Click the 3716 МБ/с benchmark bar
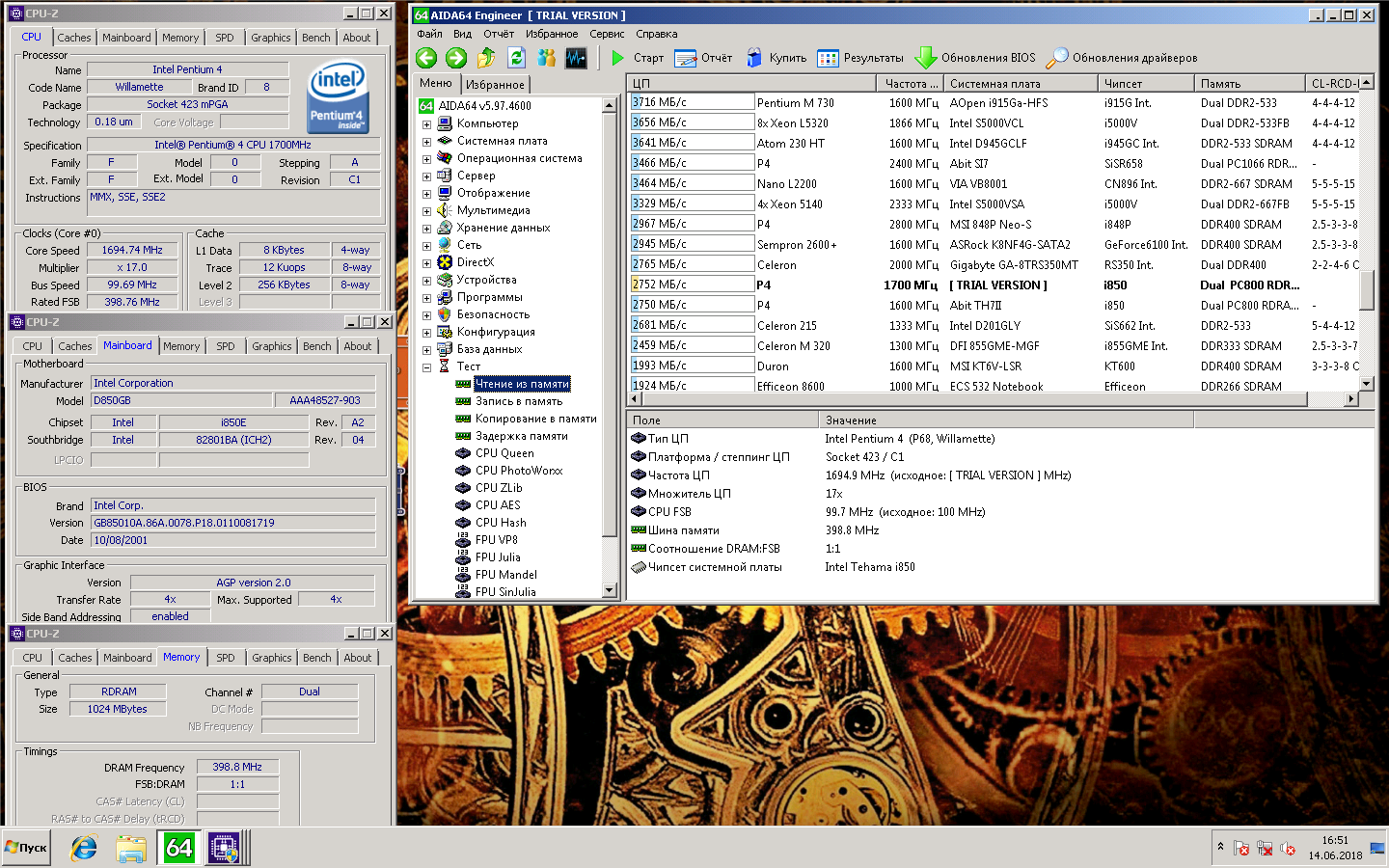The width and height of the screenshot is (1389, 868). pos(692,102)
